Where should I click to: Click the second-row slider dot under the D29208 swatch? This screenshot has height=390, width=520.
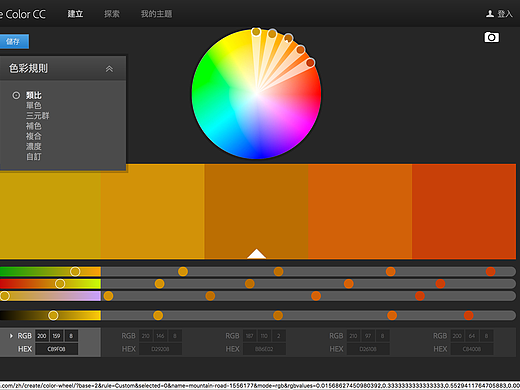point(160,284)
